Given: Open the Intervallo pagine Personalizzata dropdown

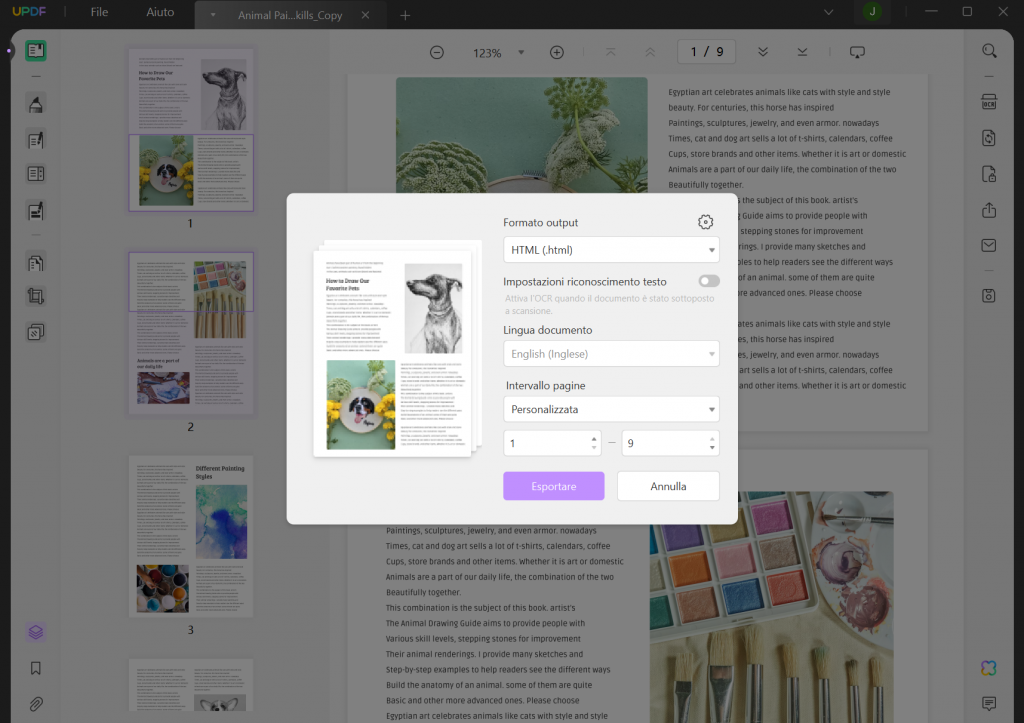Looking at the screenshot, I should click(x=611, y=408).
